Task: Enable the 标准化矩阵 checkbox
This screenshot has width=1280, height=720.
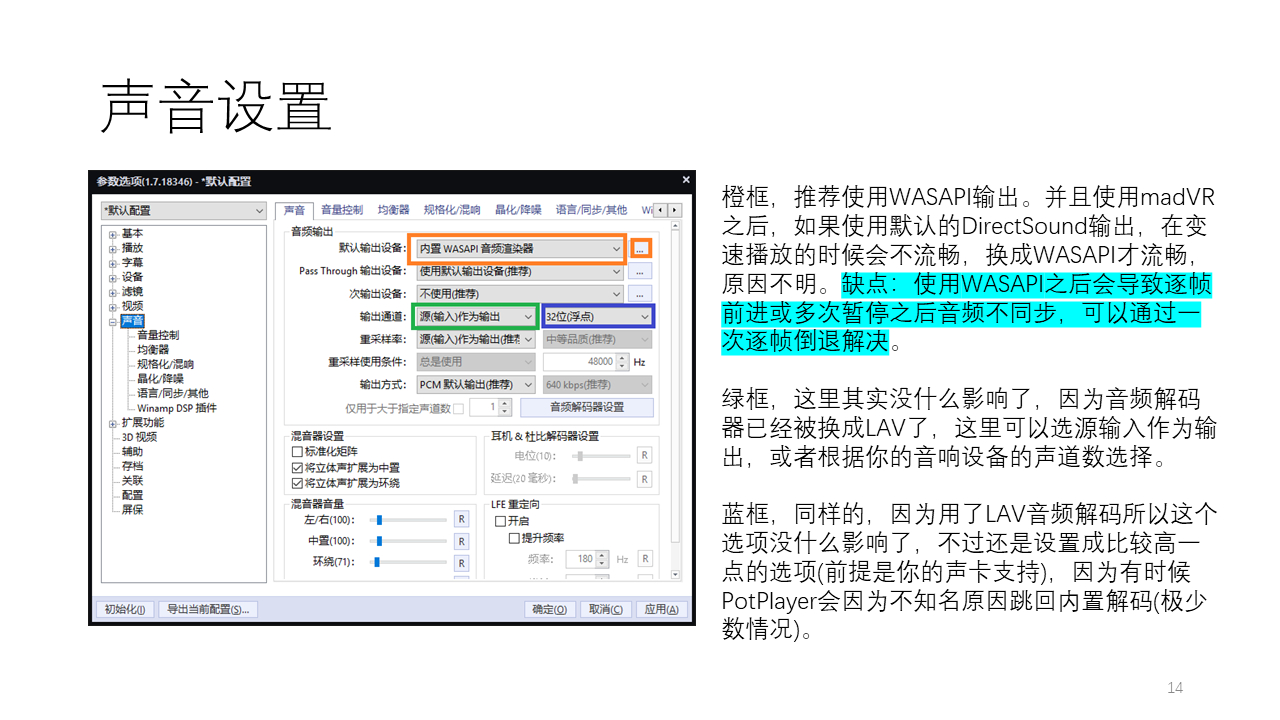Action: pyautogui.click(x=297, y=452)
